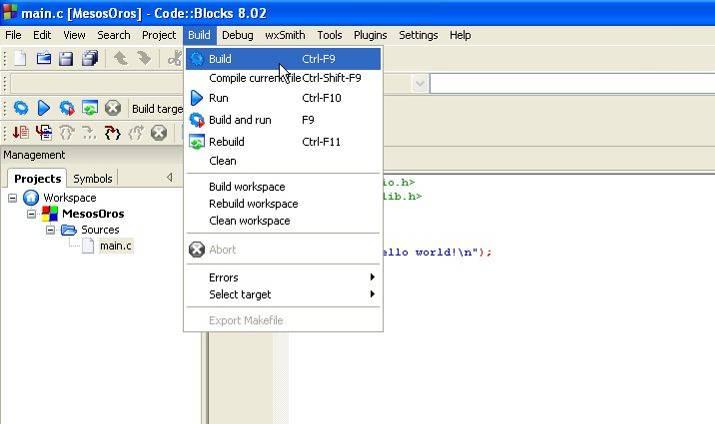This screenshot has width=715, height=424.
Task: Open the dropdown arrow beside the white search field
Action: 420,83
